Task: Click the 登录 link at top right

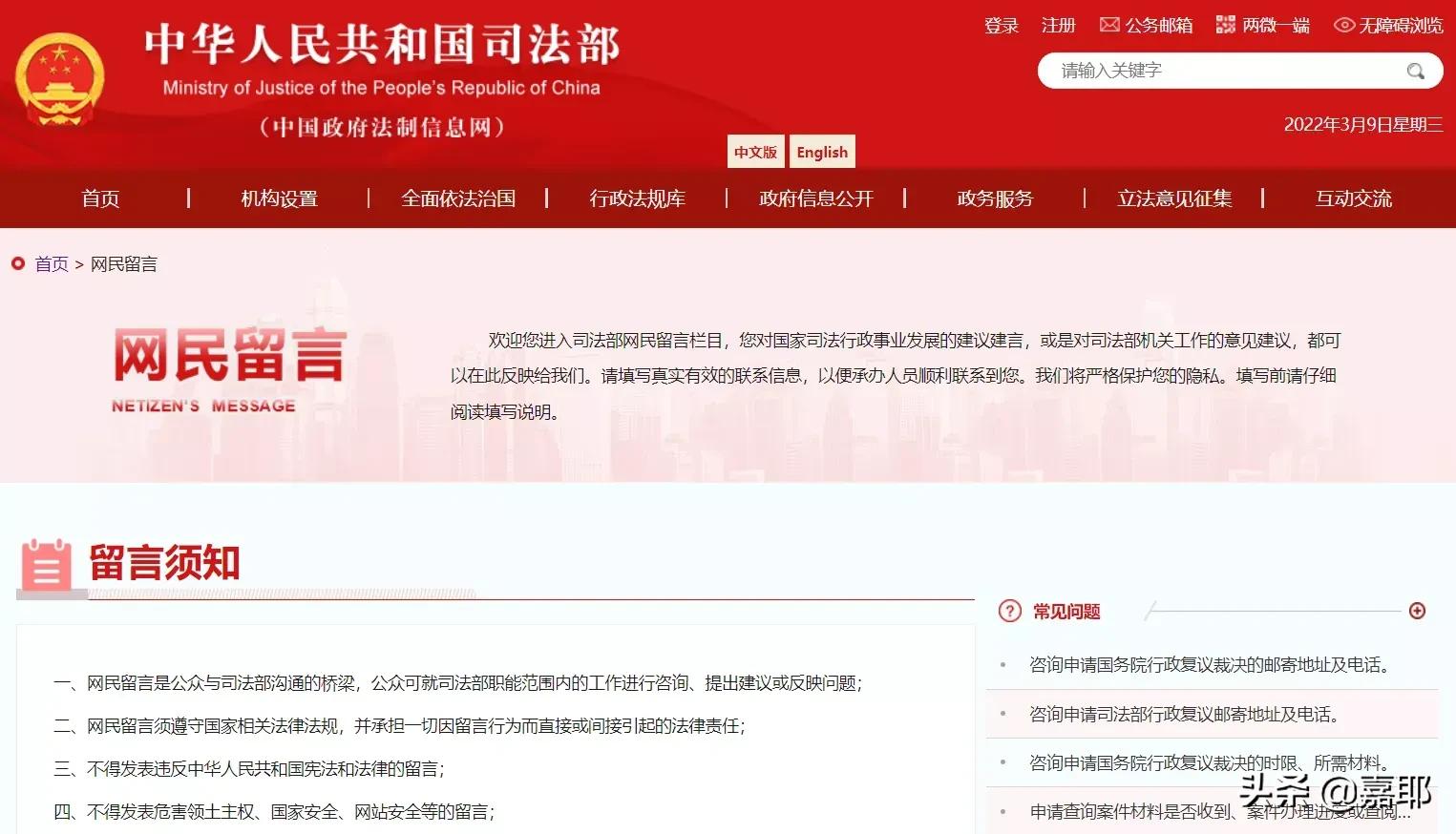Action: [1001, 25]
